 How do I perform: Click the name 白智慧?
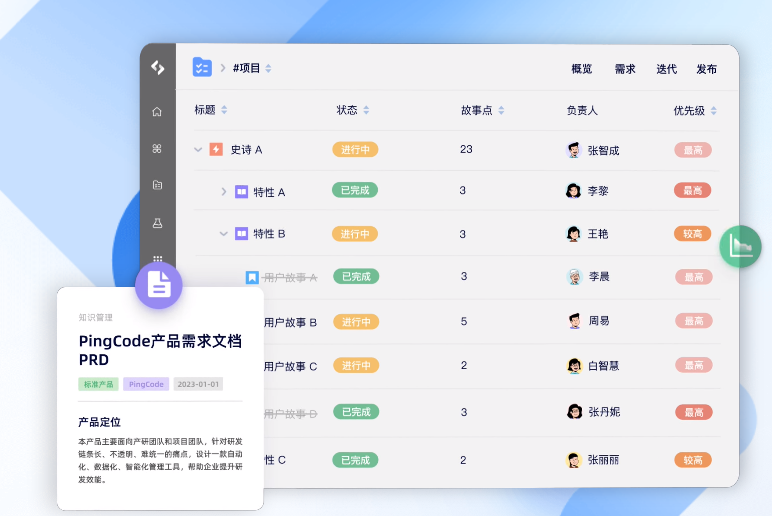click(x=604, y=366)
